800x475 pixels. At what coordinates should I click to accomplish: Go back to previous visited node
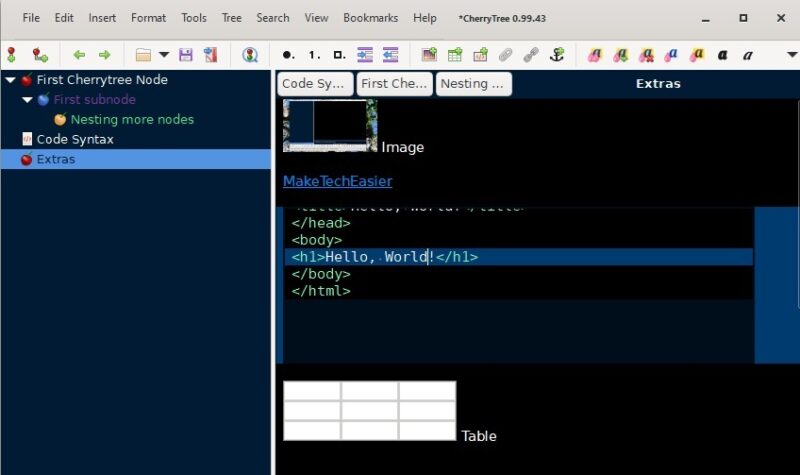pyautogui.click(x=79, y=55)
